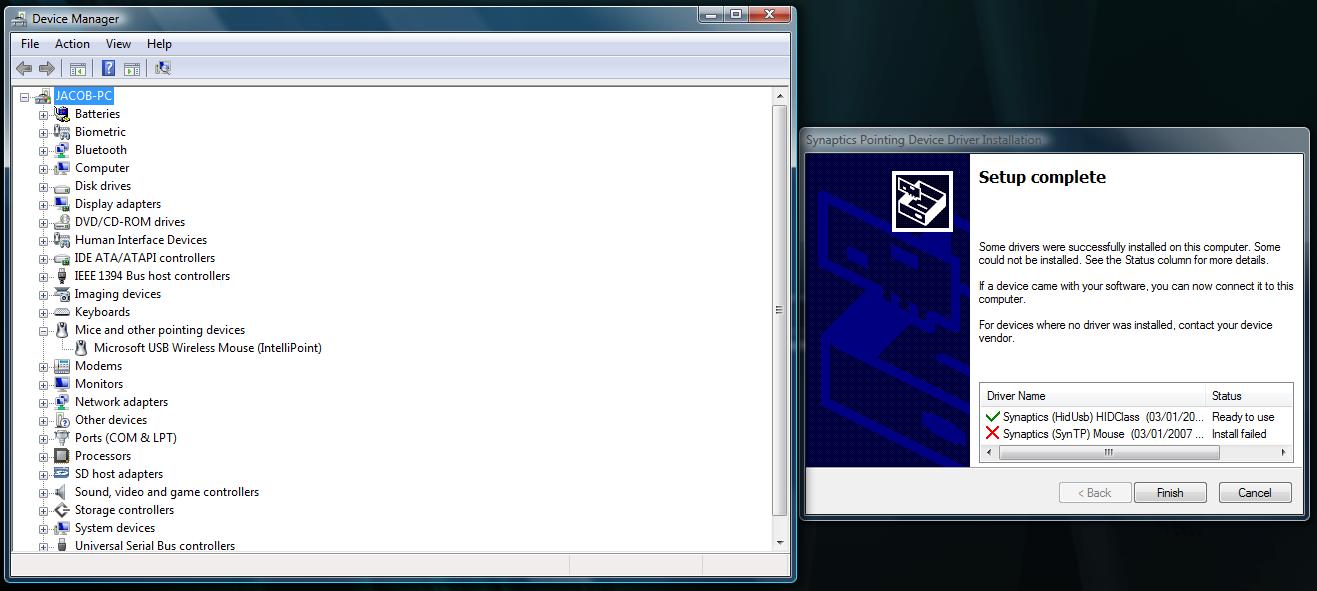Viewport: 1317px width, 591px height.
Task: Expand the Storage controllers node
Action: 44,511
